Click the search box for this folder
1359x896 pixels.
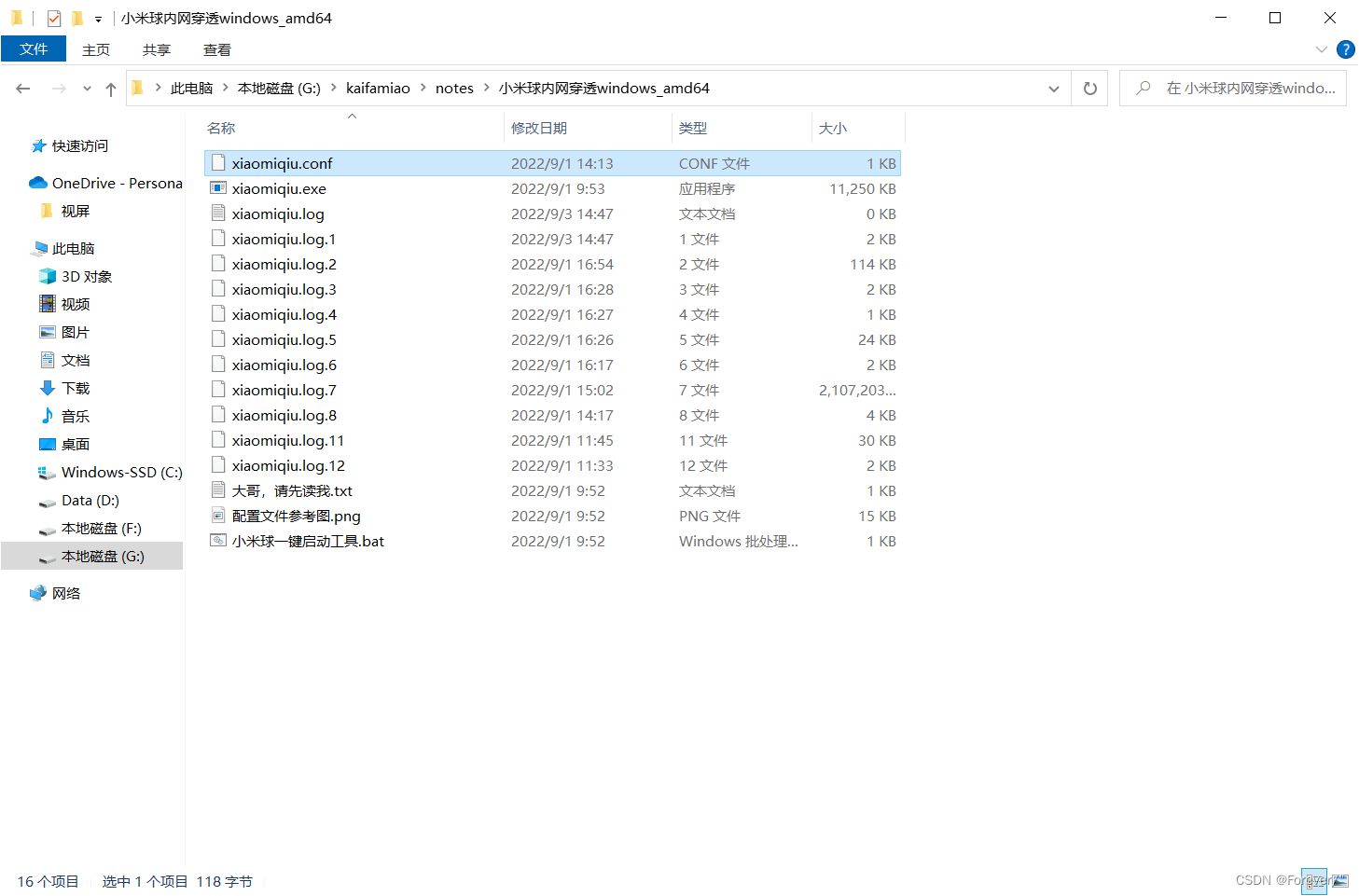[1233, 89]
